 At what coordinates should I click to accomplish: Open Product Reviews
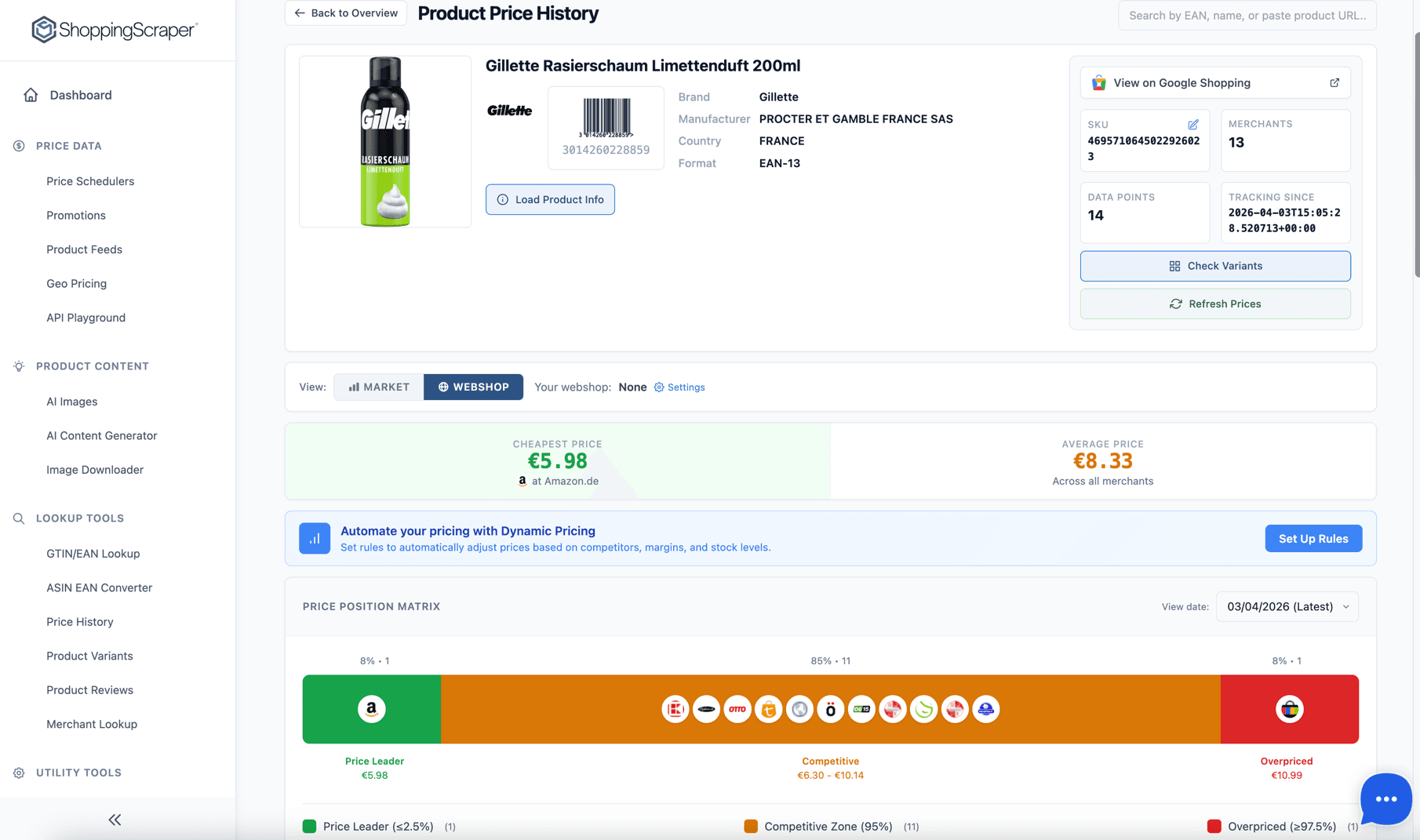[x=89, y=690]
